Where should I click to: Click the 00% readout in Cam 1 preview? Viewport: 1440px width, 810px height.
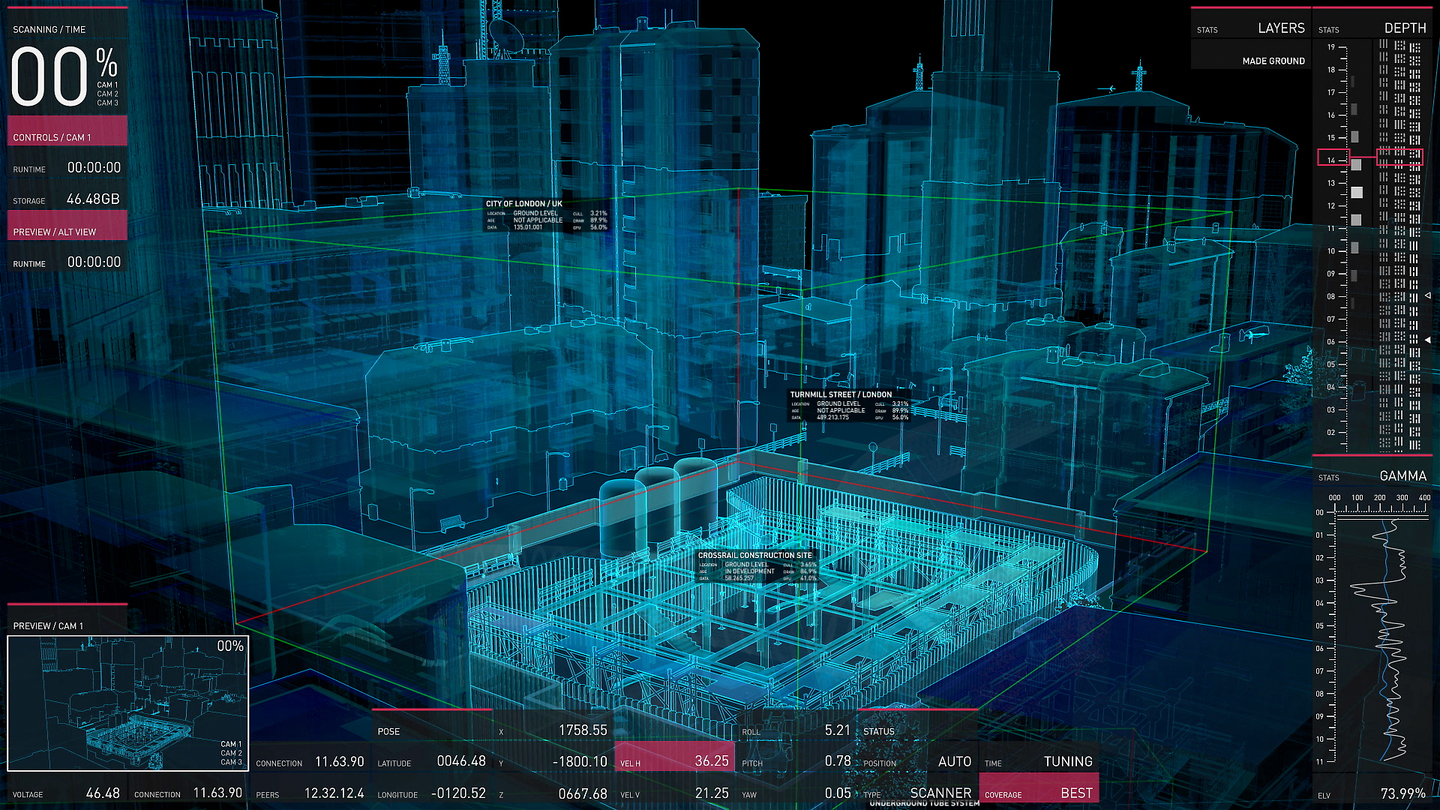[x=230, y=646]
